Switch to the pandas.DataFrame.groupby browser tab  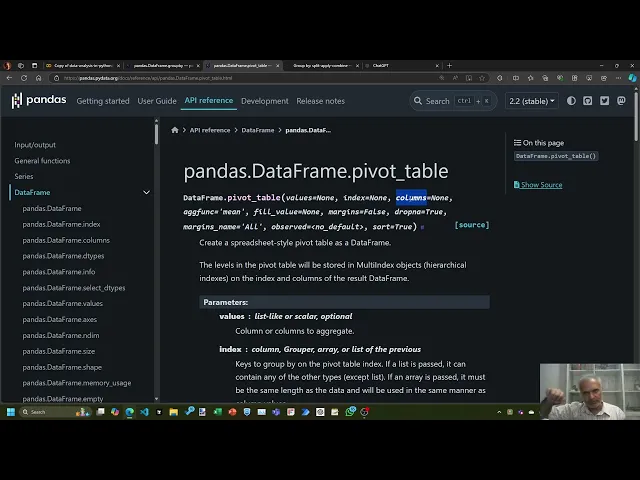click(162, 65)
